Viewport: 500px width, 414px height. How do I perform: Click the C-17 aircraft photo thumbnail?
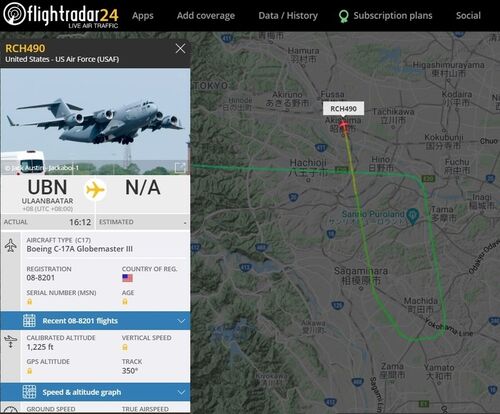tap(95, 121)
